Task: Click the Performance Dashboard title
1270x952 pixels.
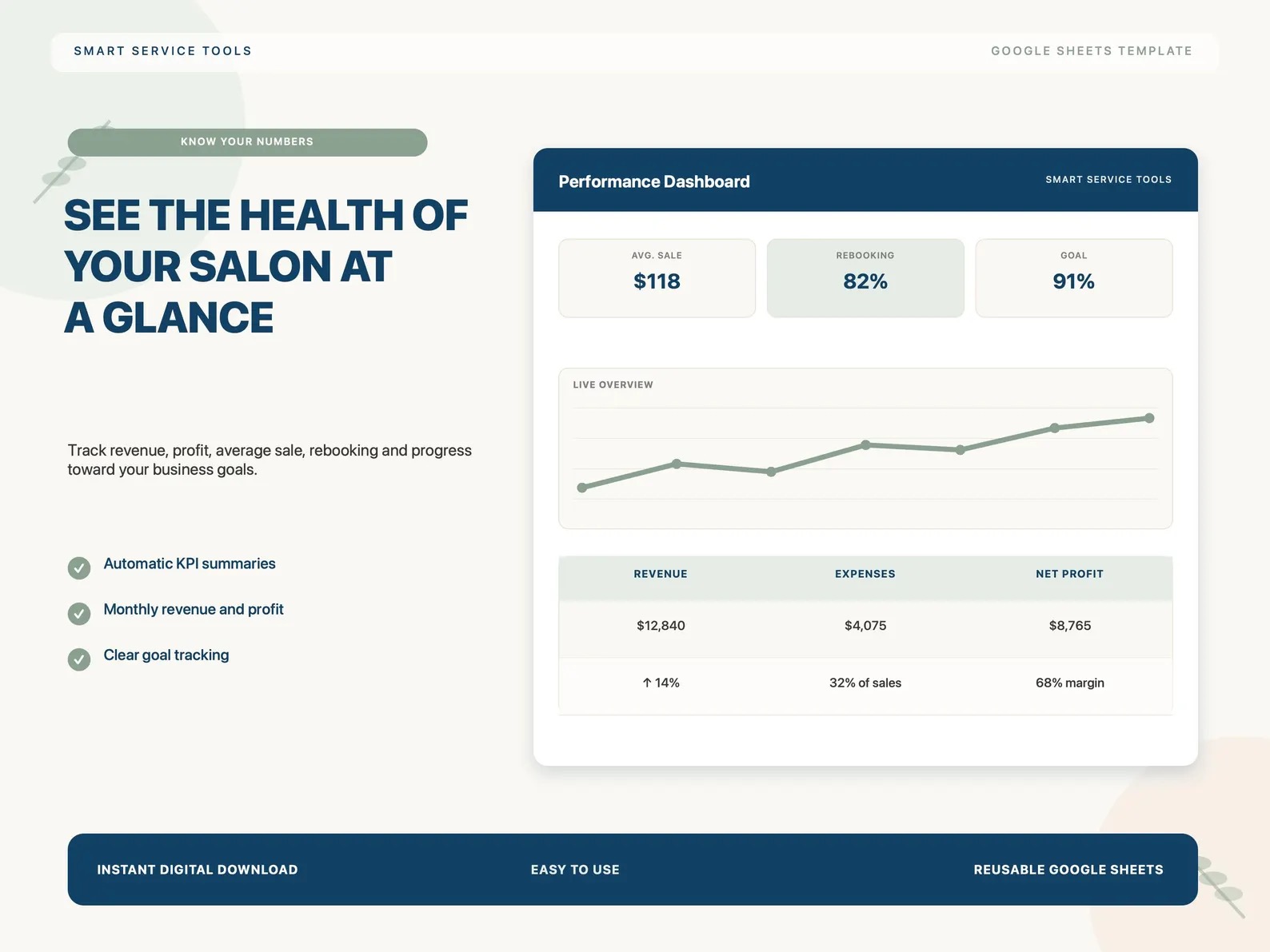Action: pyautogui.click(x=654, y=181)
